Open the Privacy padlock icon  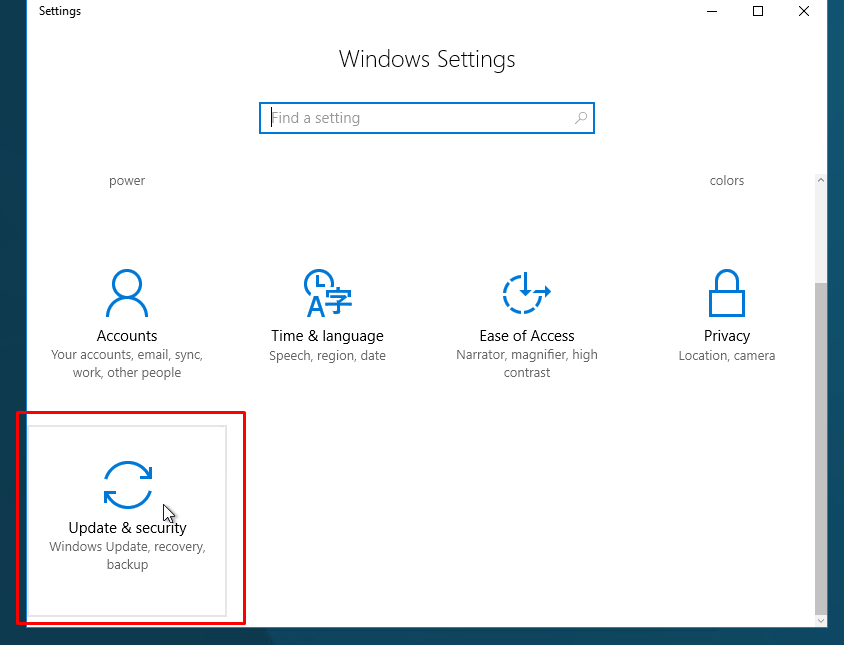pos(727,293)
